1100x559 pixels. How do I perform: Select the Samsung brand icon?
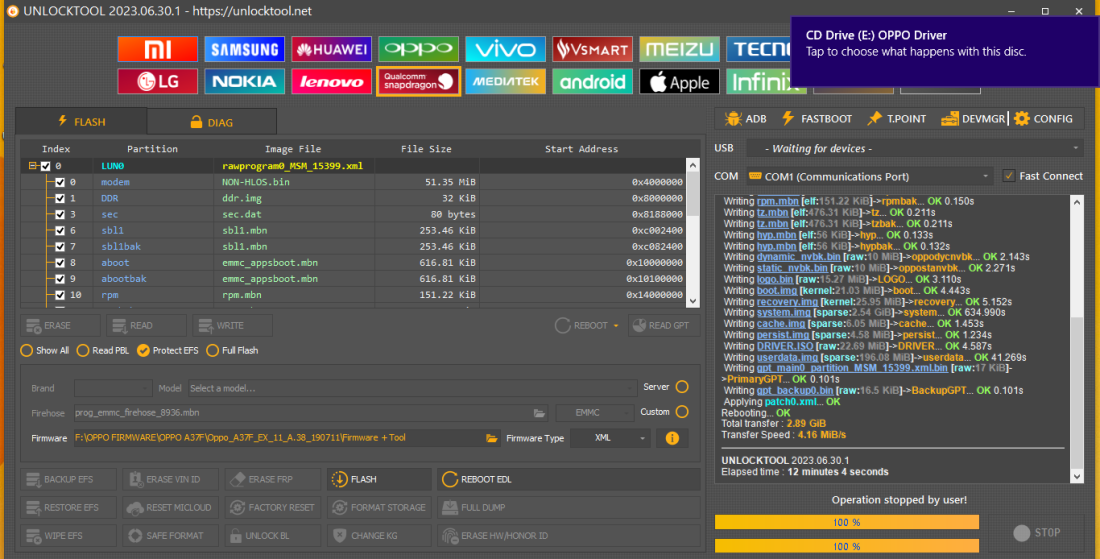245,49
